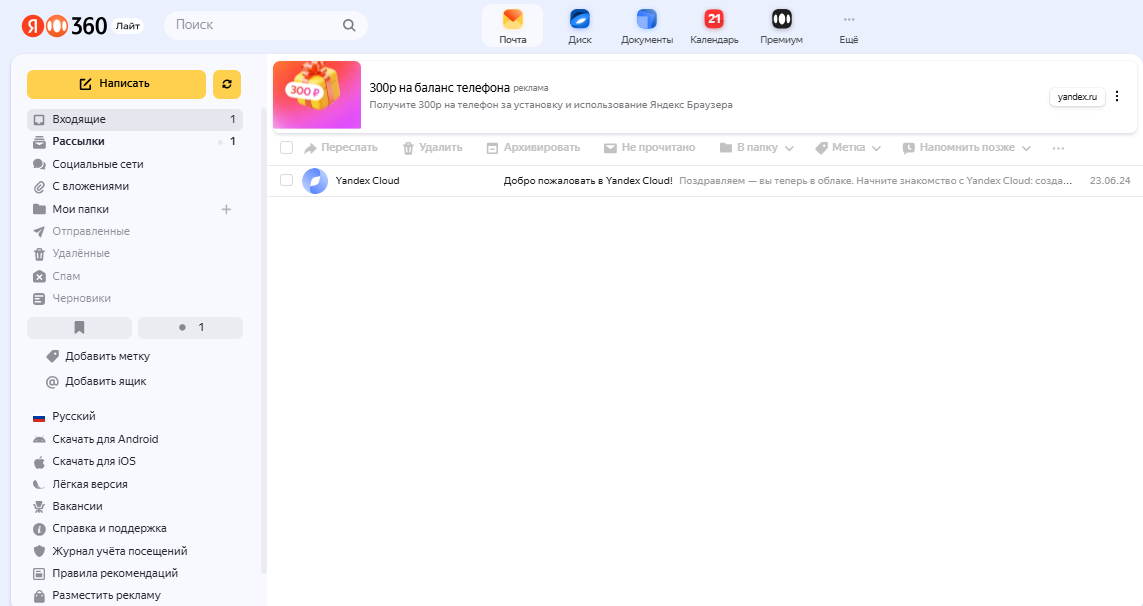The image size is (1143, 606).
Task: Add new folder with plus icon
Action: pyautogui.click(x=226, y=209)
